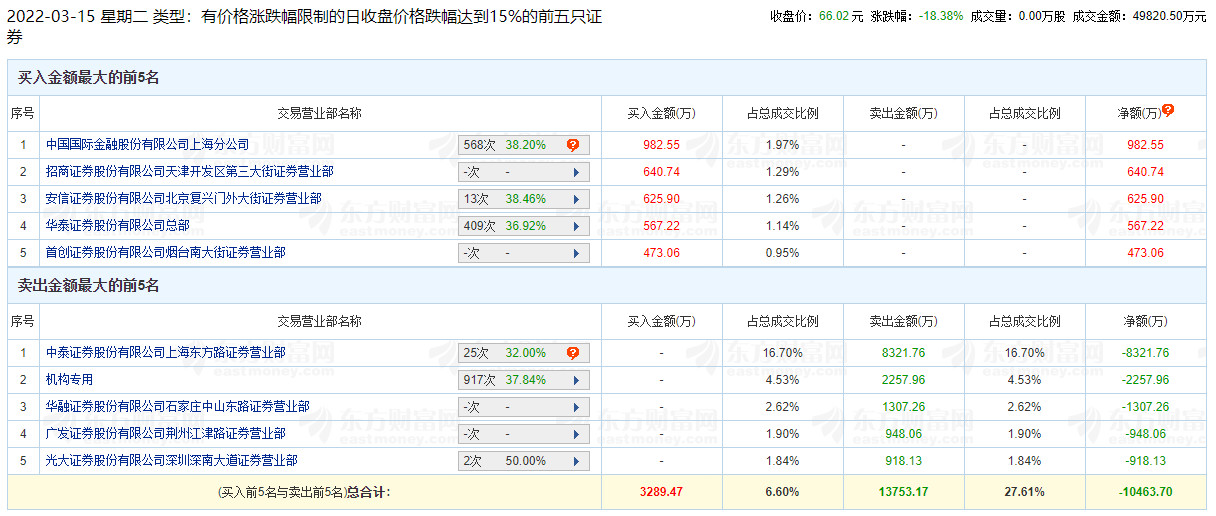Expand the arrow in 华融证券石家庄 row's -次 box

[576, 407]
